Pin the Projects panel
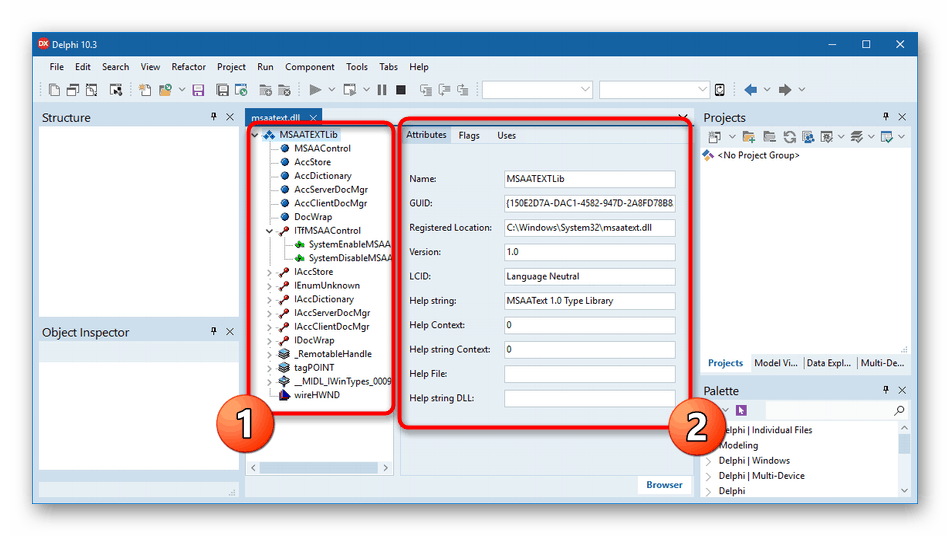The height and width of the screenshot is (536, 950). click(886, 116)
